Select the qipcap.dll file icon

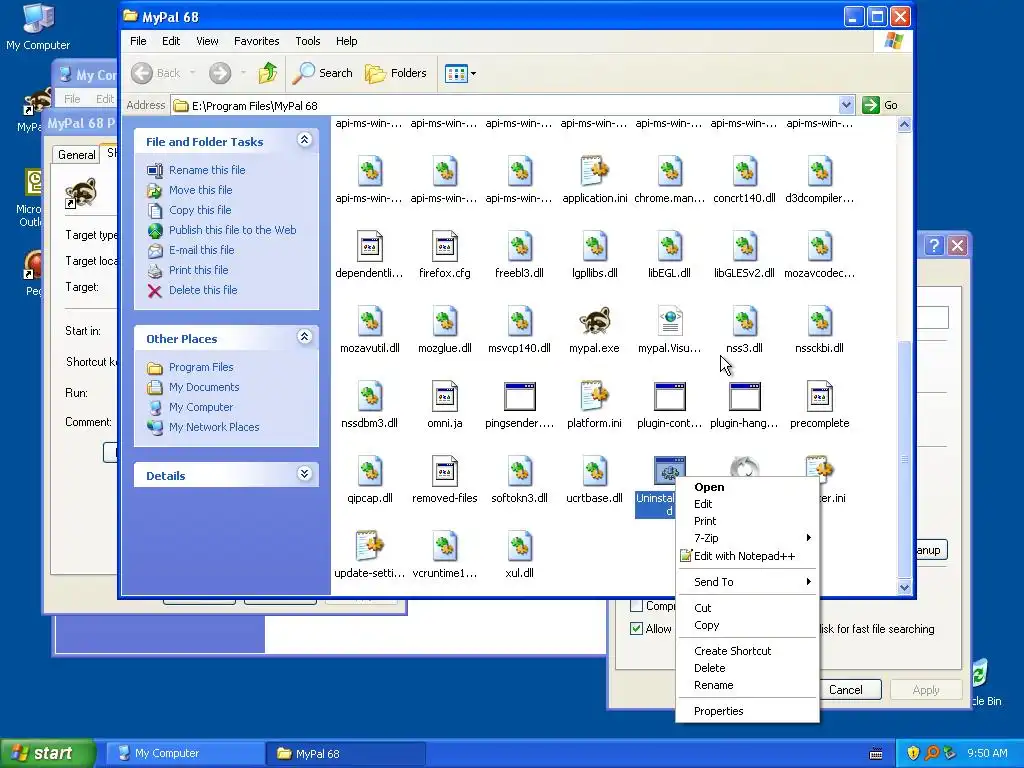click(370, 472)
